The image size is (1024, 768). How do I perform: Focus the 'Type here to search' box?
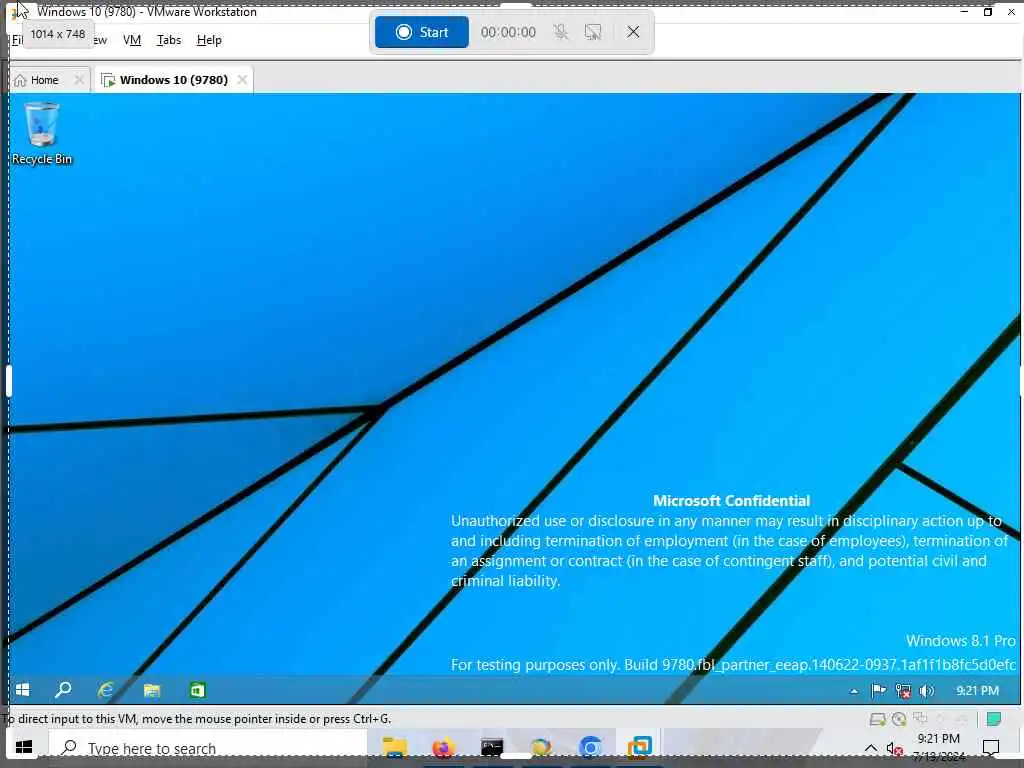(208, 747)
